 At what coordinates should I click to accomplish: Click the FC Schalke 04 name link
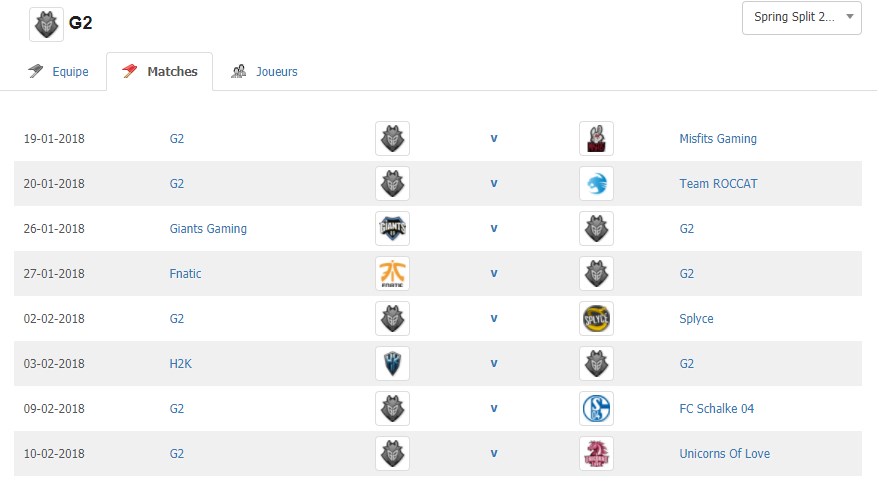pos(716,409)
